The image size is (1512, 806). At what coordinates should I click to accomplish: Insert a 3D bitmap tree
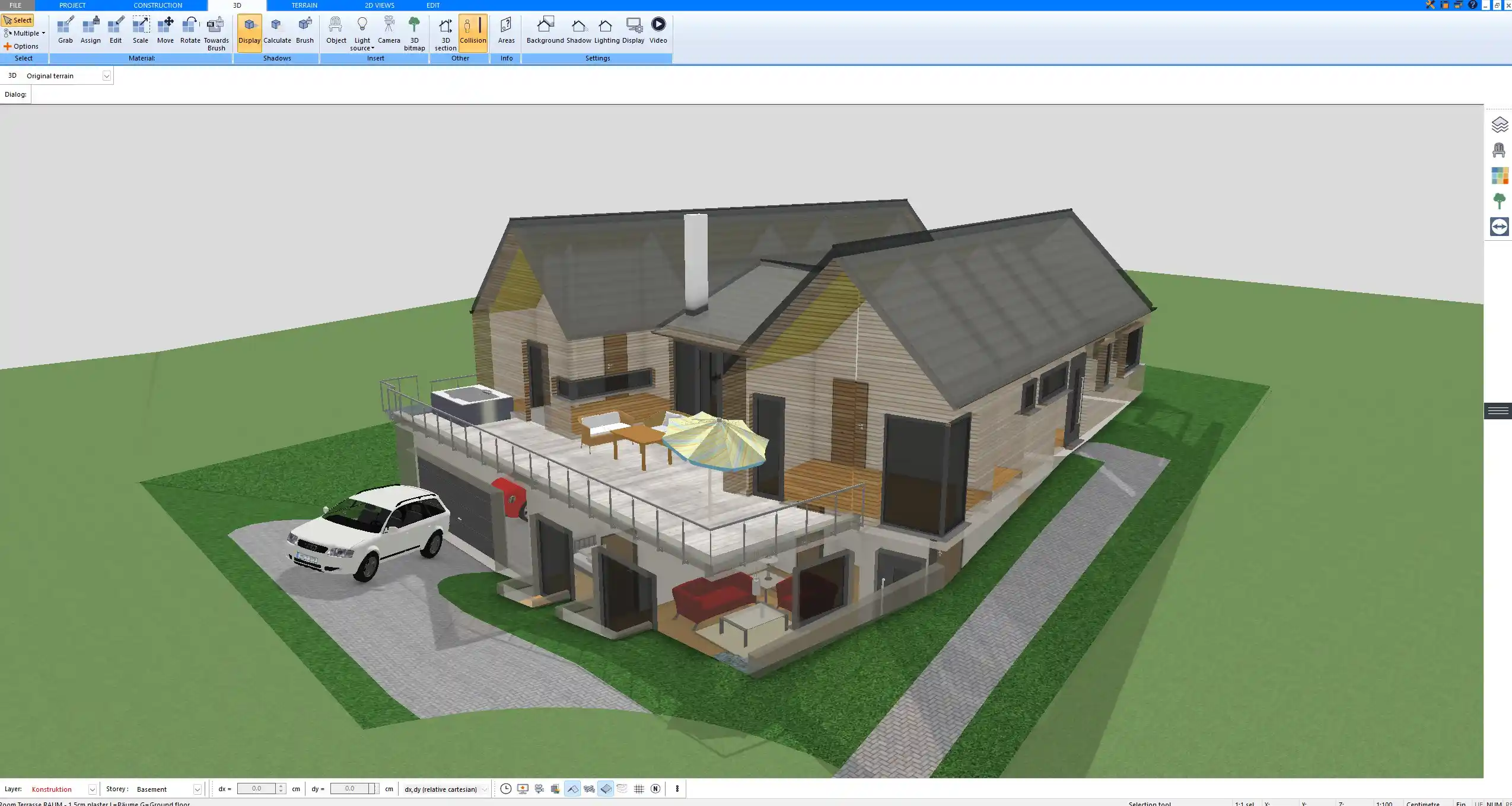coord(414,33)
